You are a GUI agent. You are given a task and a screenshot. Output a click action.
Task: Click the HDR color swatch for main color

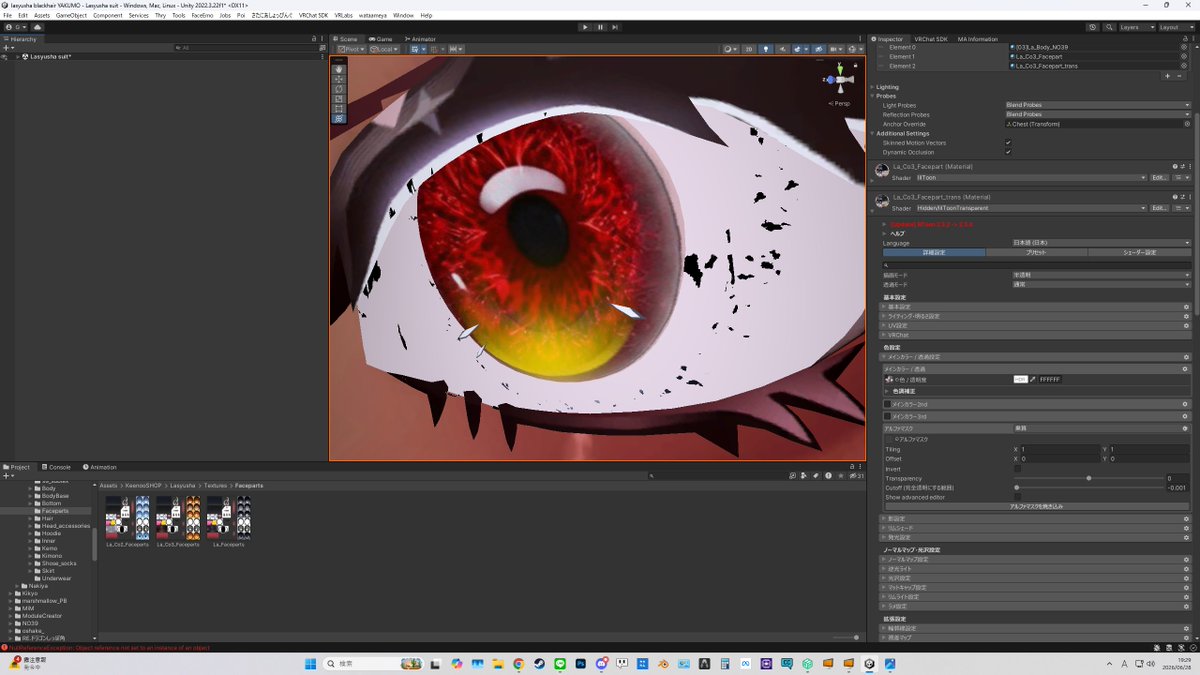pos(1020,380)
